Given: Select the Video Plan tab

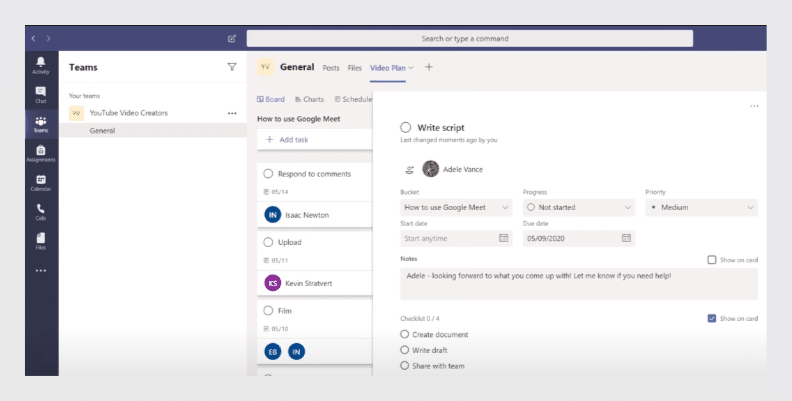Looking at the screenshot, I should pyautogui.click(x=387, y=68).
